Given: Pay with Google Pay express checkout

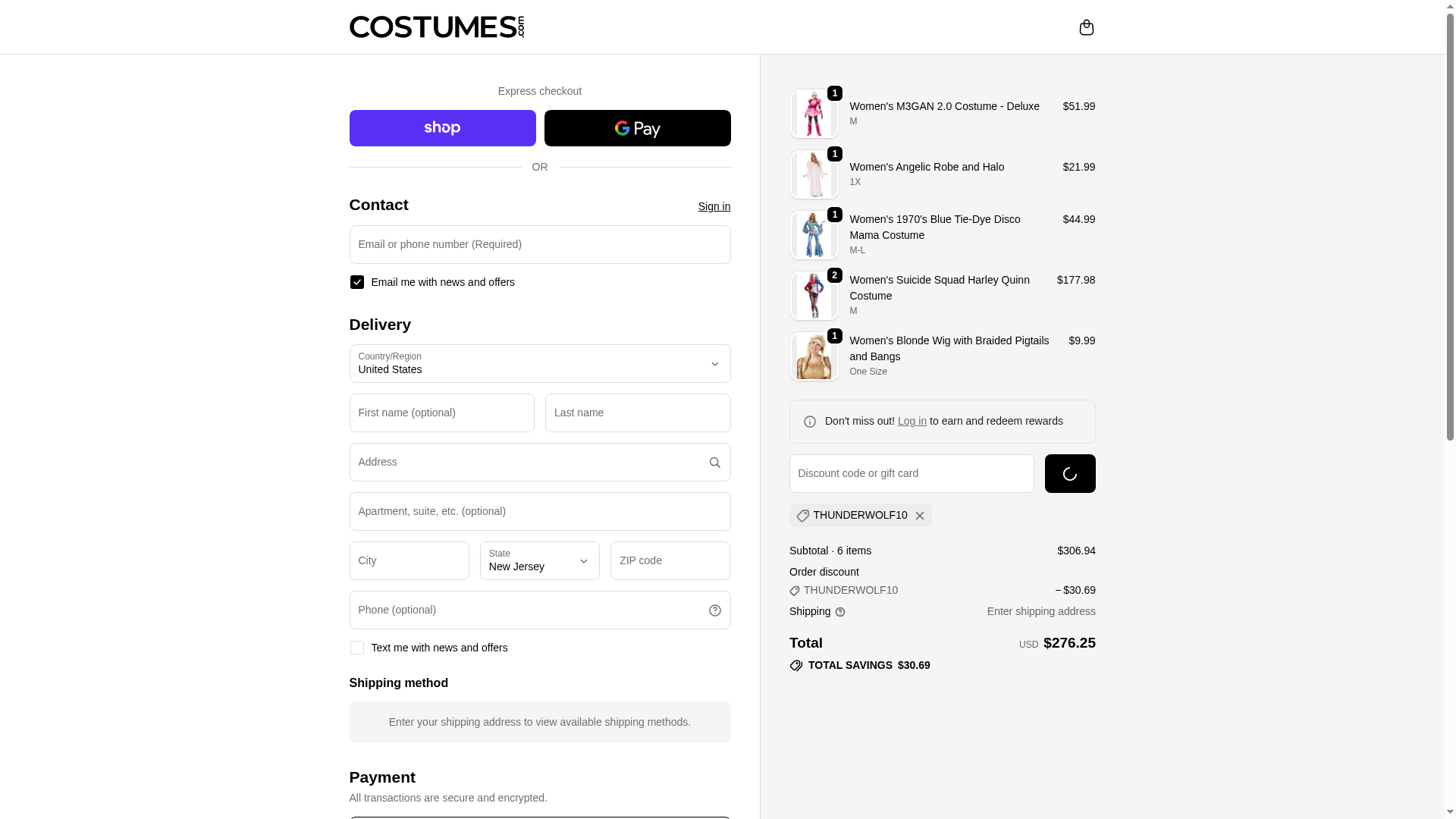Looking at the screenshot, I should (637, 128).
